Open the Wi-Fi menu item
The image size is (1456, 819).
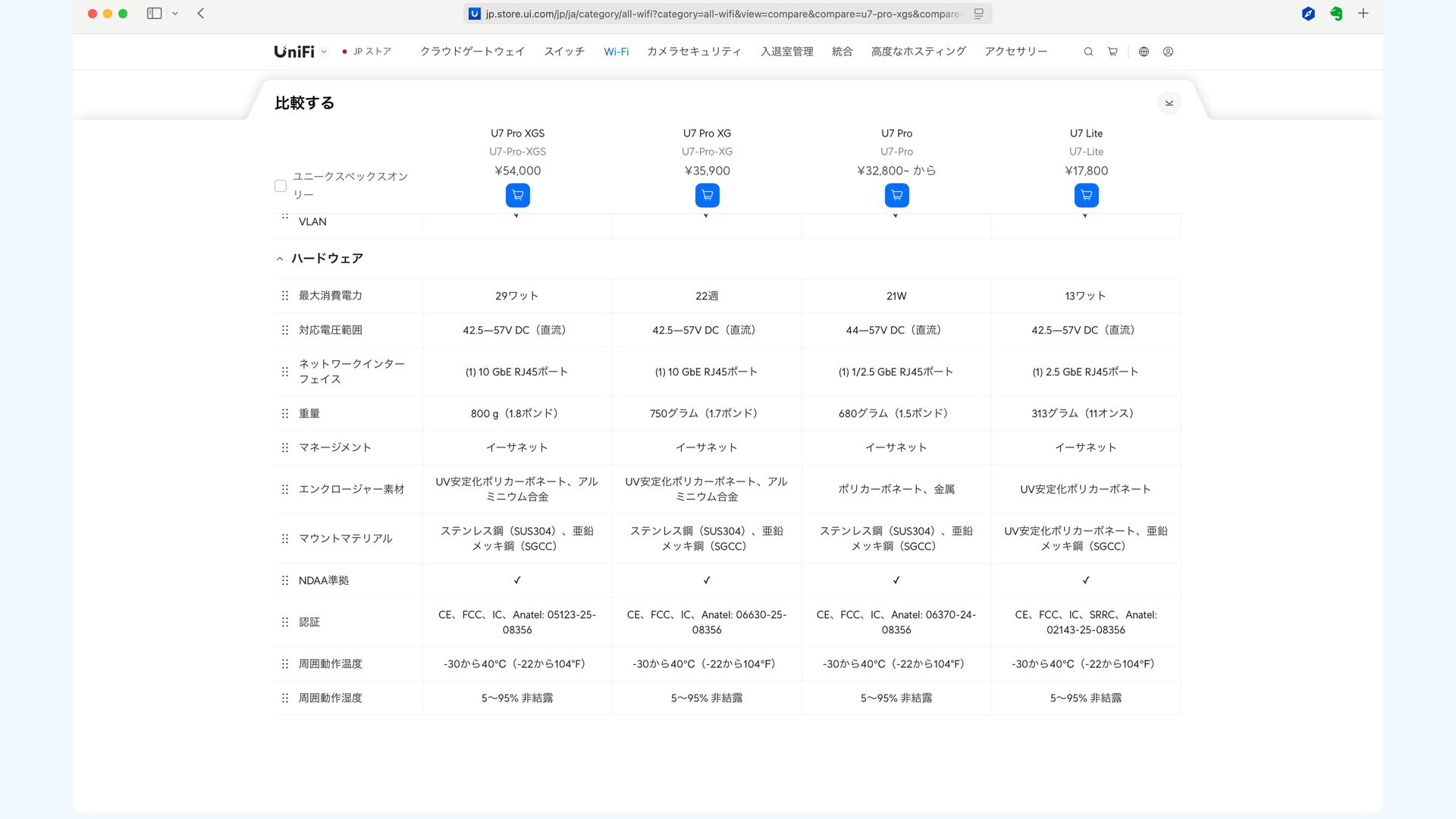616,52
